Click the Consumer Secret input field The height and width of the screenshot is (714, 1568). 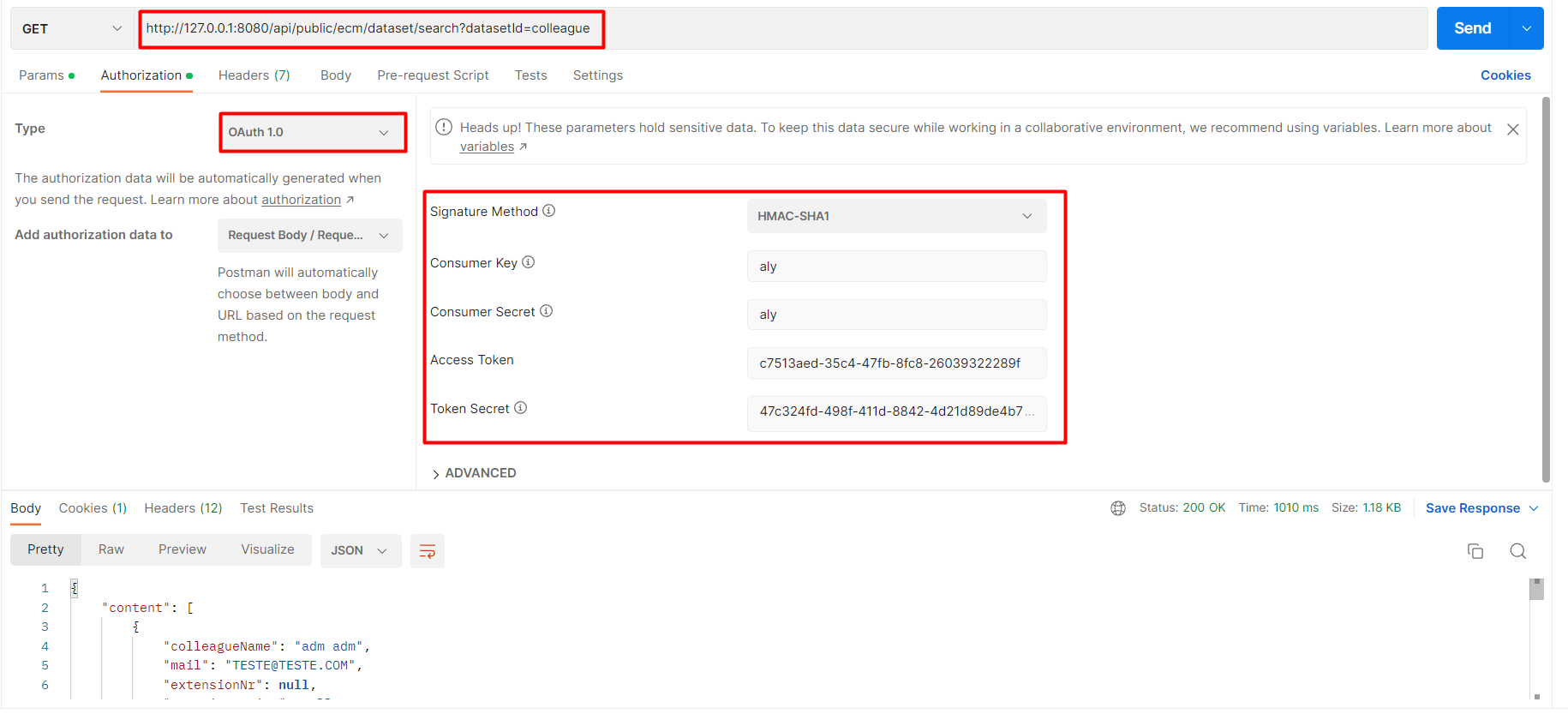(x=897, y=315)
